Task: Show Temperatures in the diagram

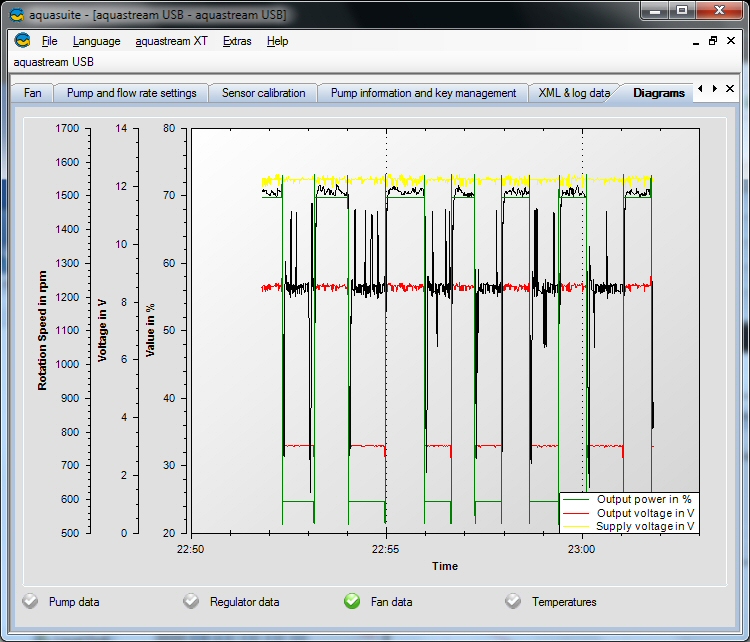Action: click(513, 601)
